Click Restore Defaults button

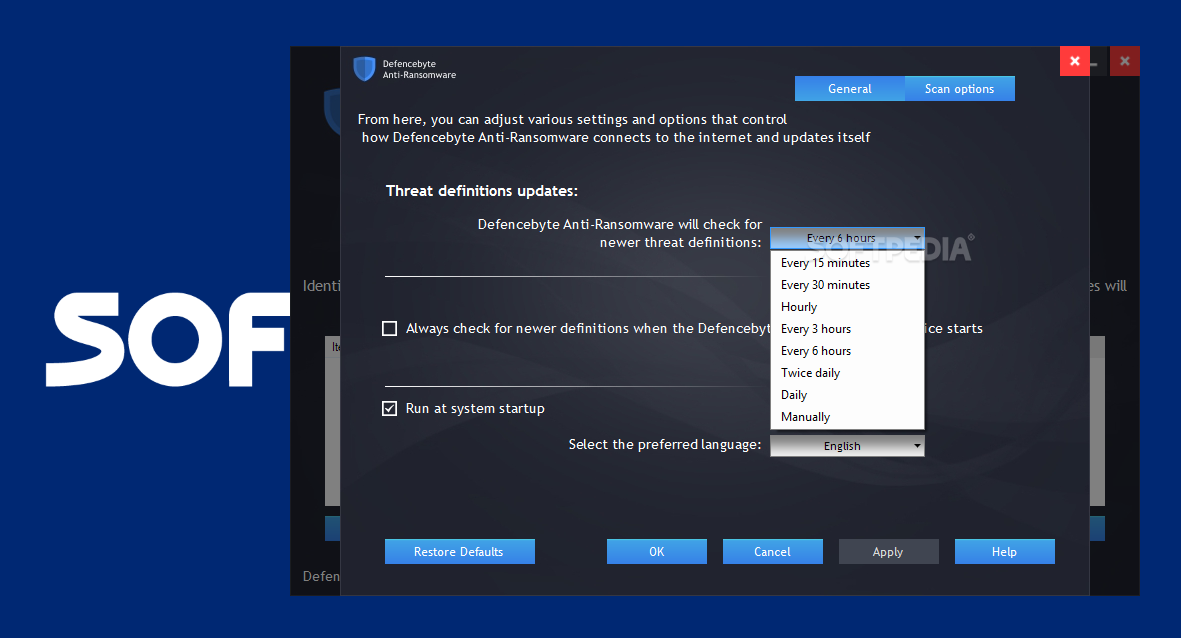pos(459,551)
